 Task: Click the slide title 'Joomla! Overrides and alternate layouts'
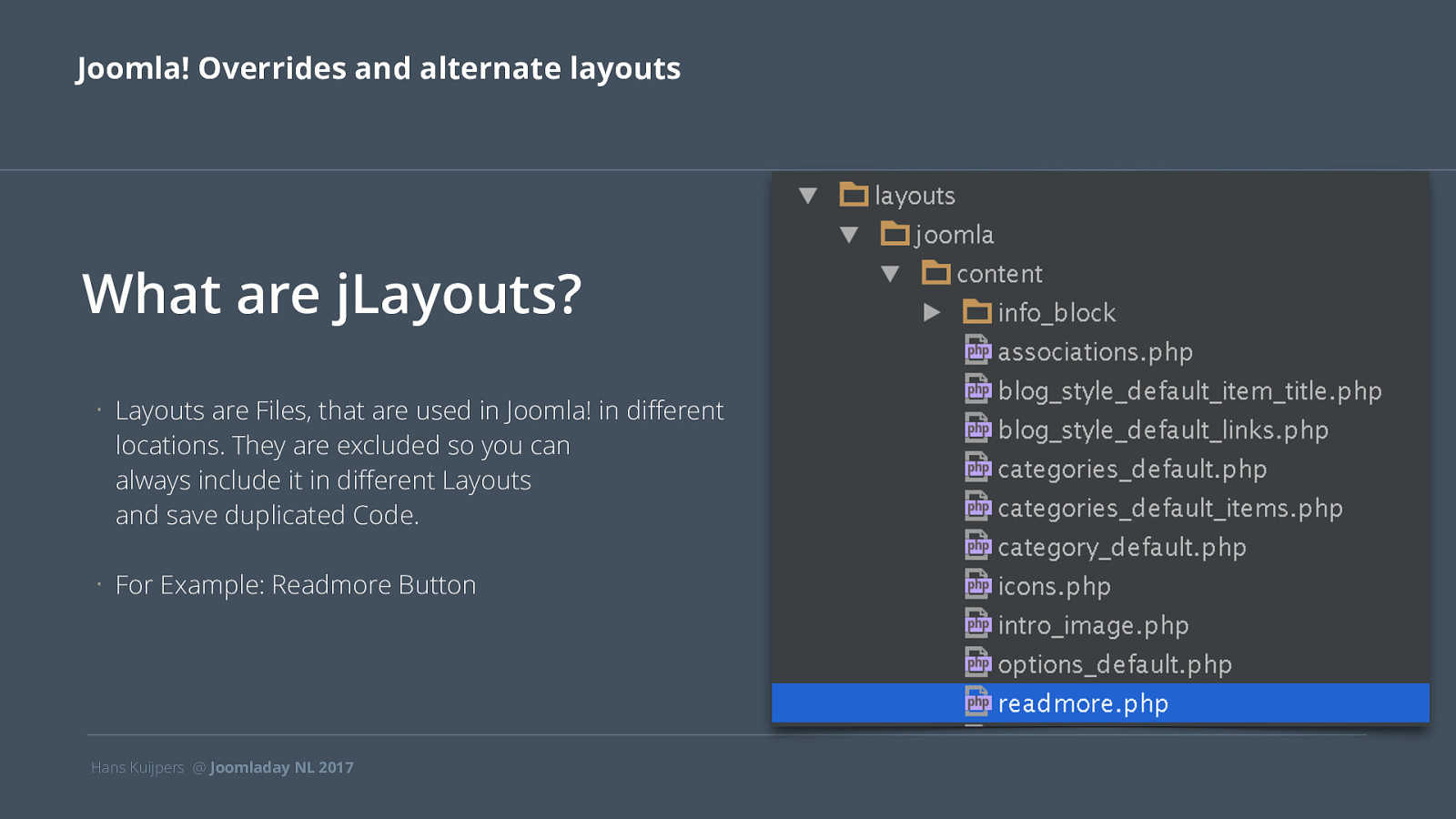pyautogui.click(x=379, y=69)
